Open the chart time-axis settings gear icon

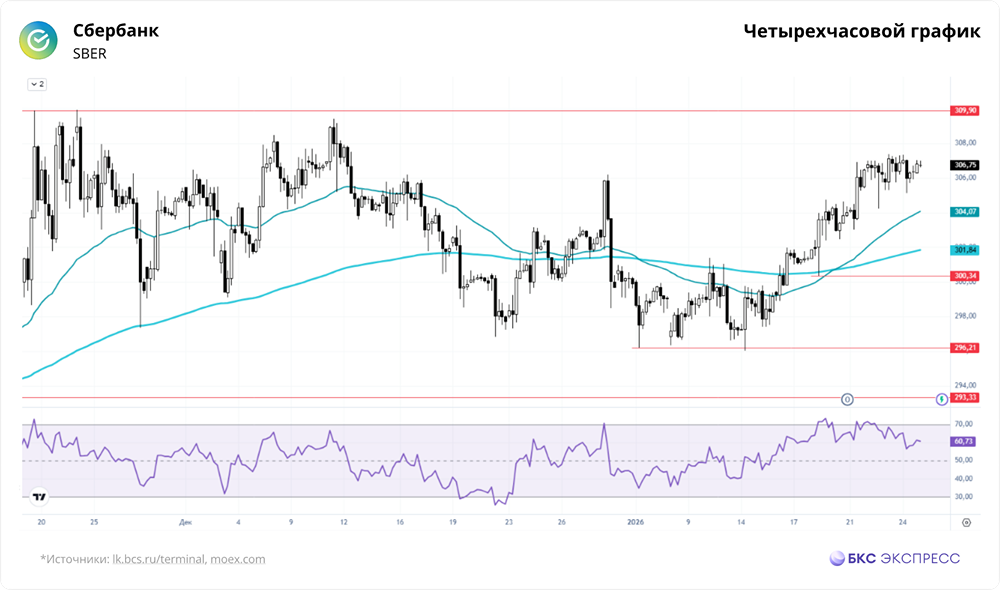[966, 522]
